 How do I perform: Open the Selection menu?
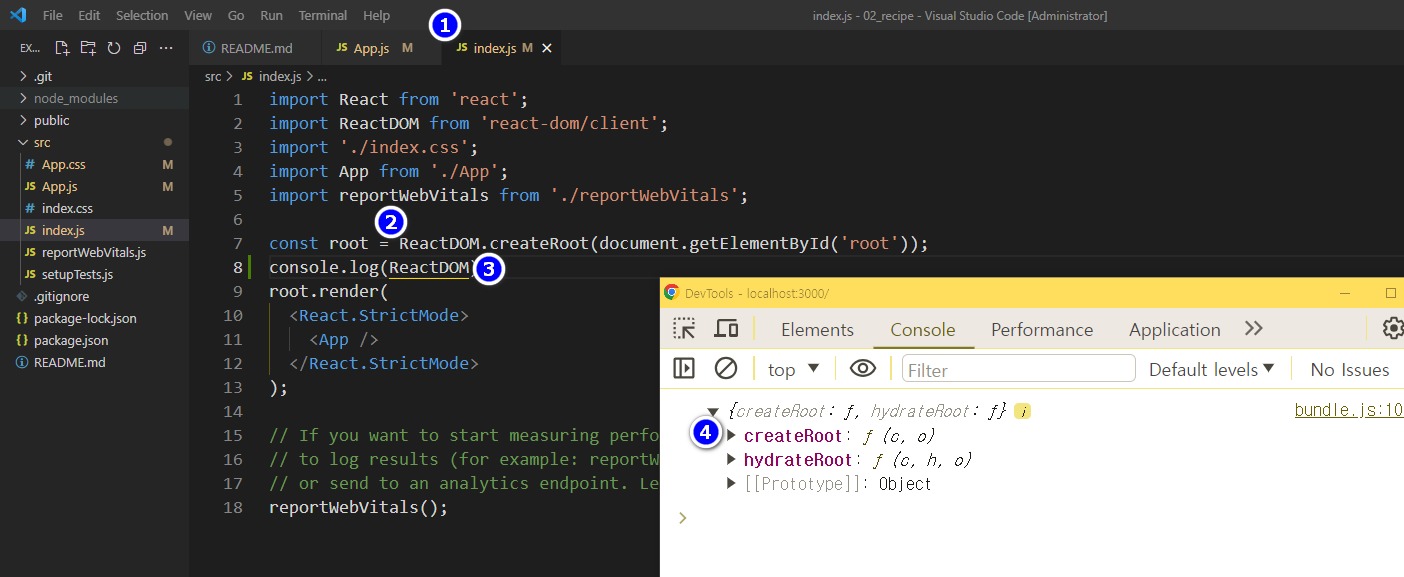point(142,15)
